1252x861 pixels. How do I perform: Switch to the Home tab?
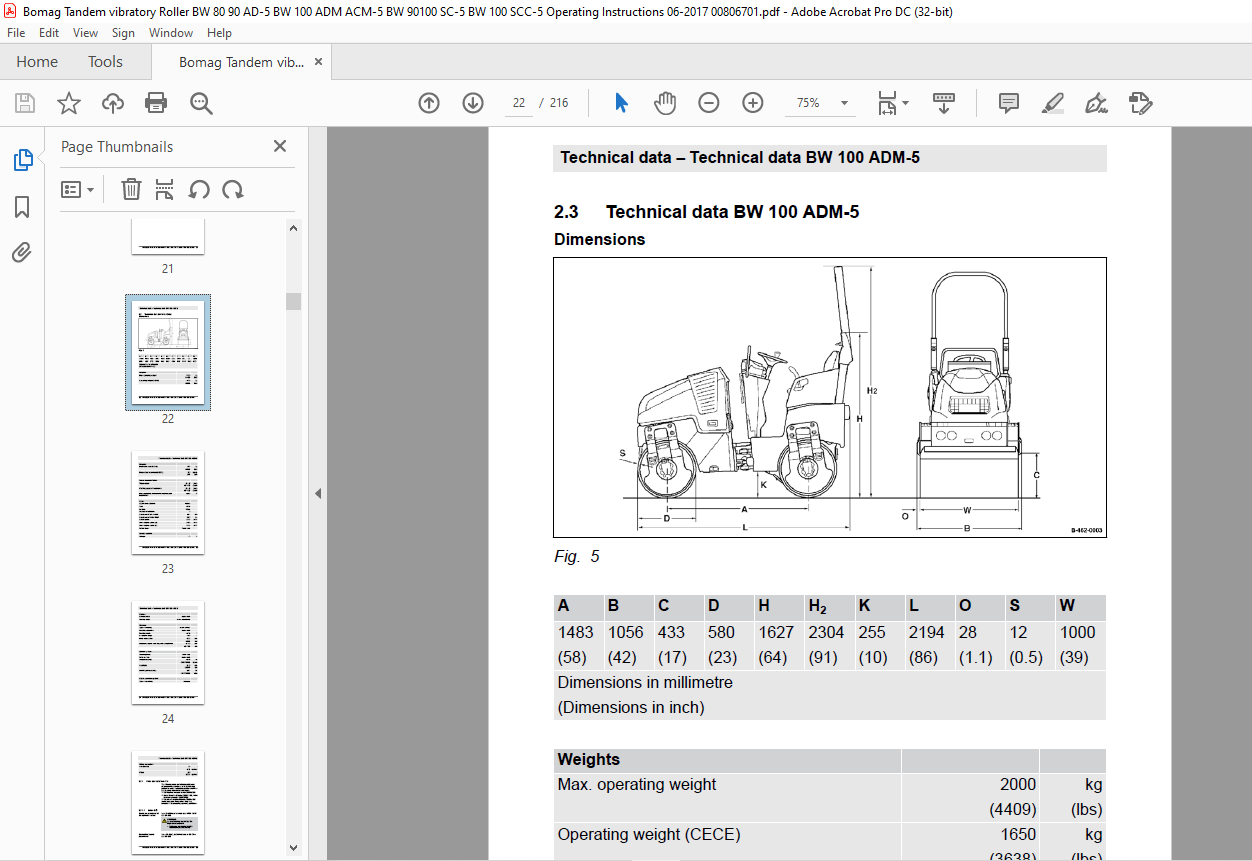point(37,62)
